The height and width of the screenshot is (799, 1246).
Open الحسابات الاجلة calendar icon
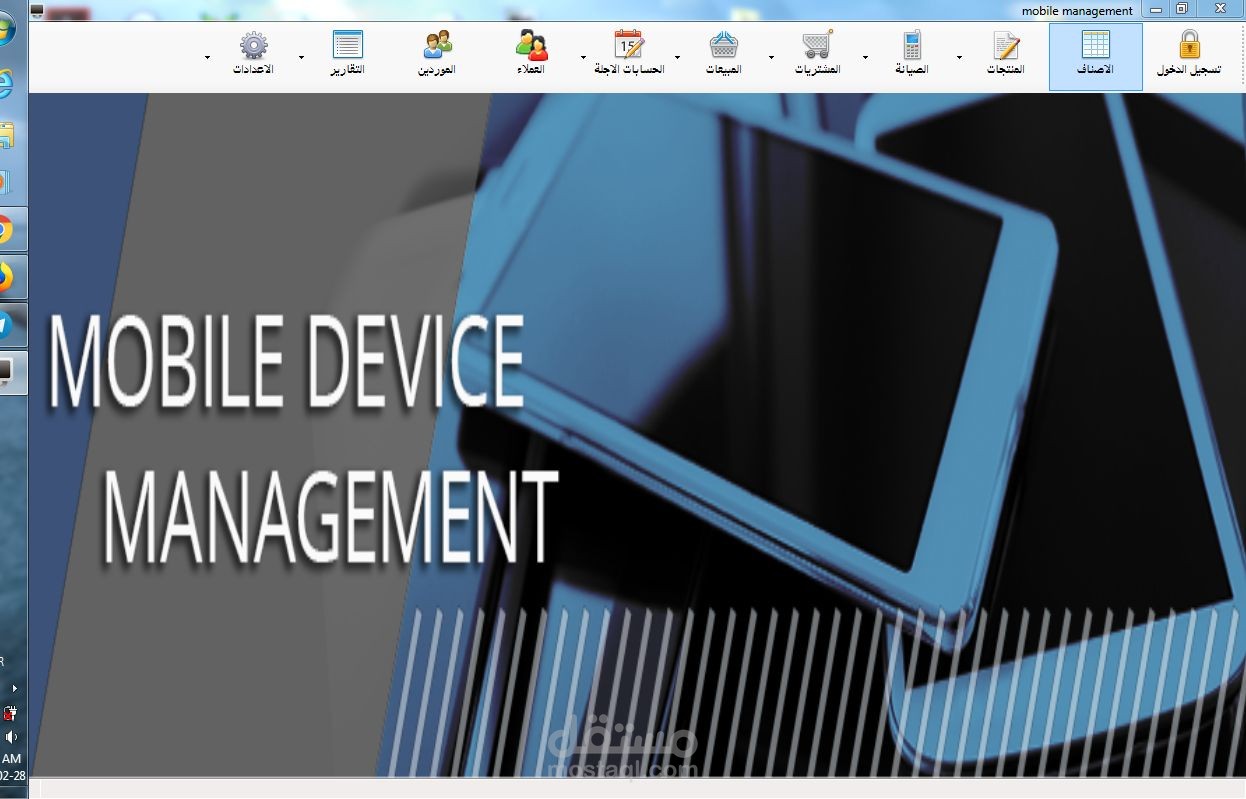coord(629,45)
